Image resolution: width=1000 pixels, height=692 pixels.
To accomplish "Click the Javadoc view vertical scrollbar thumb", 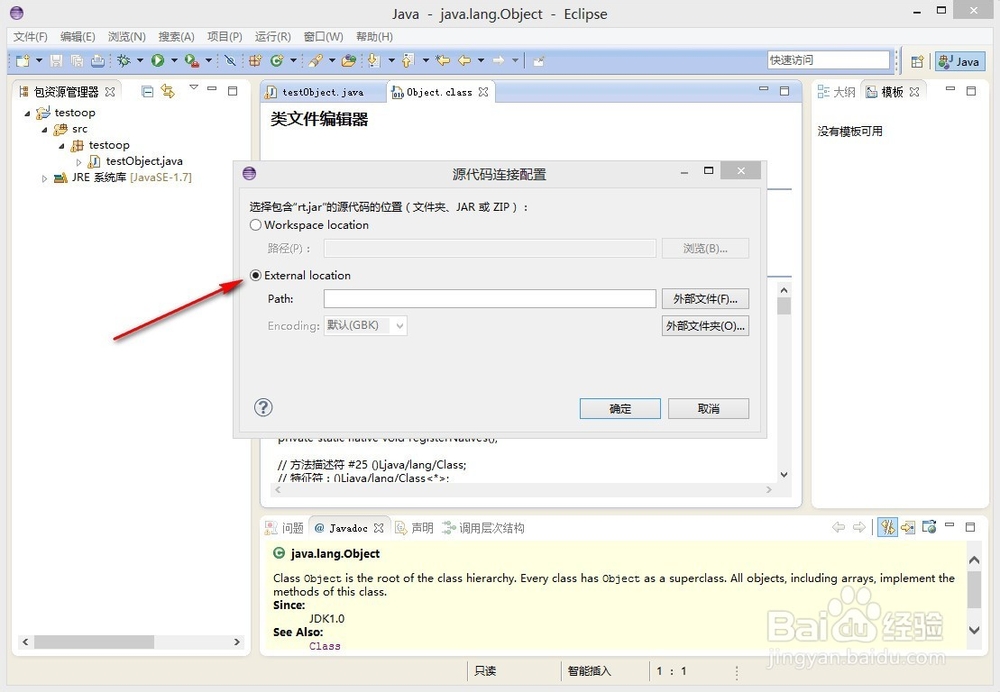I will [x=974, y=589].
